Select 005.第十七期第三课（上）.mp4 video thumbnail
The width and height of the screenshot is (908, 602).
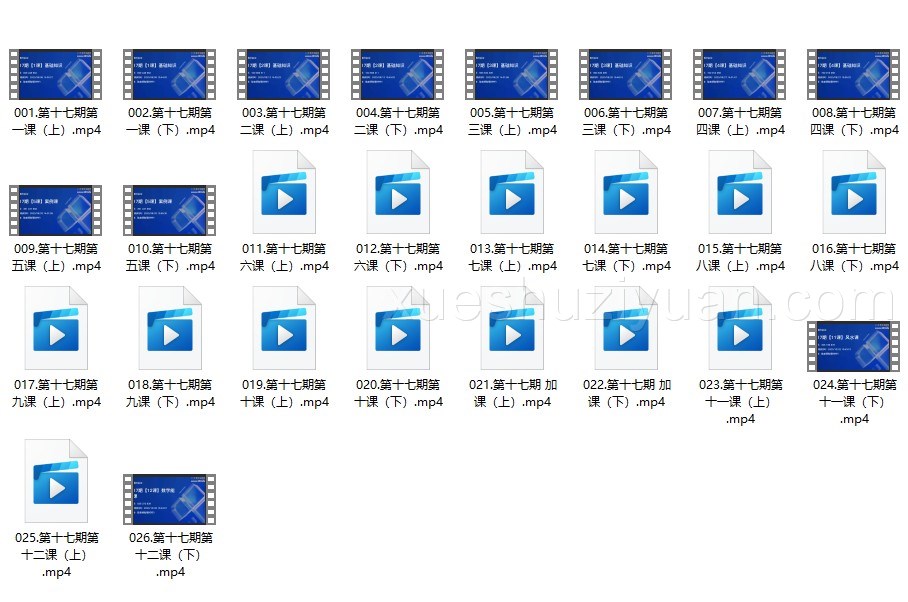pos(512,74)
